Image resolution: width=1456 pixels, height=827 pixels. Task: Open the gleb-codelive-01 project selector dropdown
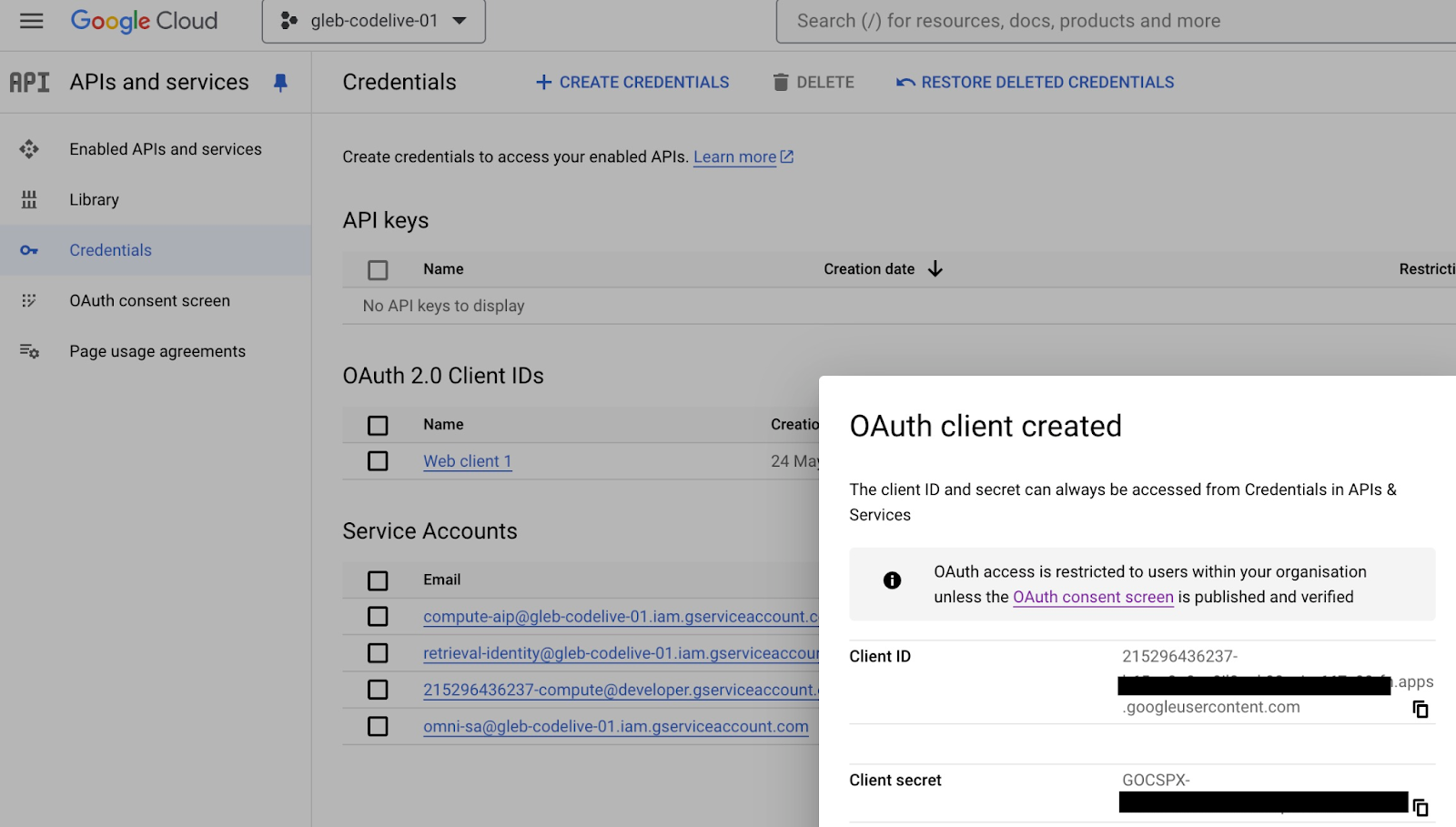(373, 21)
